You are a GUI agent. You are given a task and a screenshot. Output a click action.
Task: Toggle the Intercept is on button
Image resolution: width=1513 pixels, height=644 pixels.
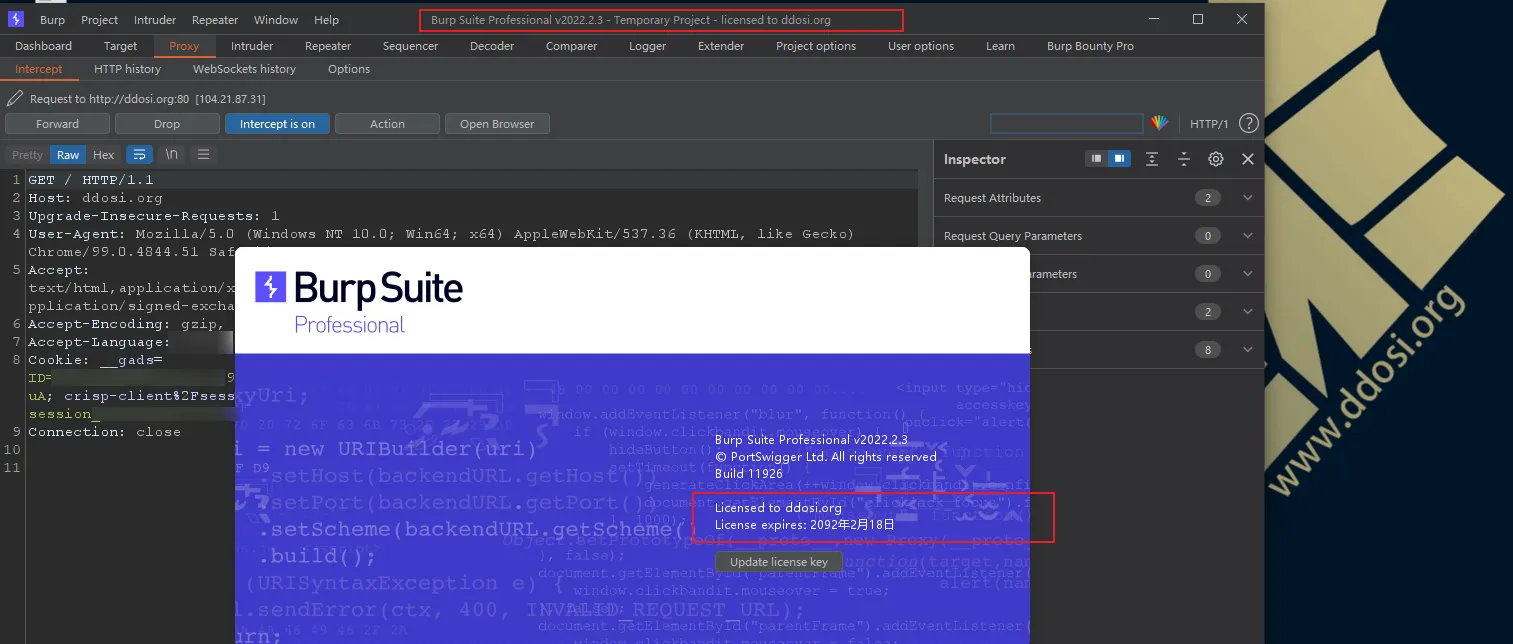click(277, 124)
